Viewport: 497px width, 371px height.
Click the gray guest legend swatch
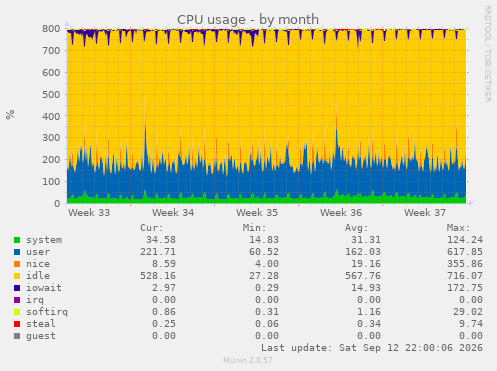click(x=17, y=336)
